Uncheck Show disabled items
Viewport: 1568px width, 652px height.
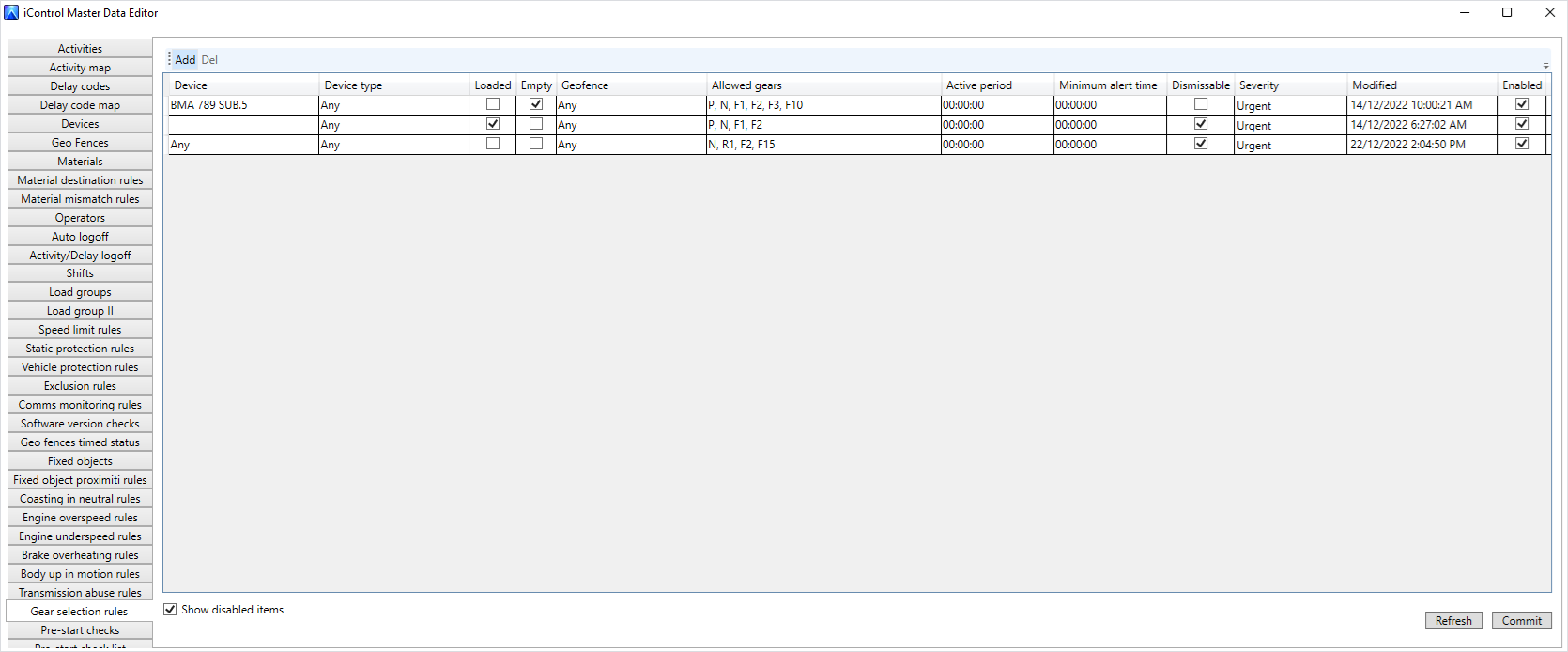(x=170, y=609)
